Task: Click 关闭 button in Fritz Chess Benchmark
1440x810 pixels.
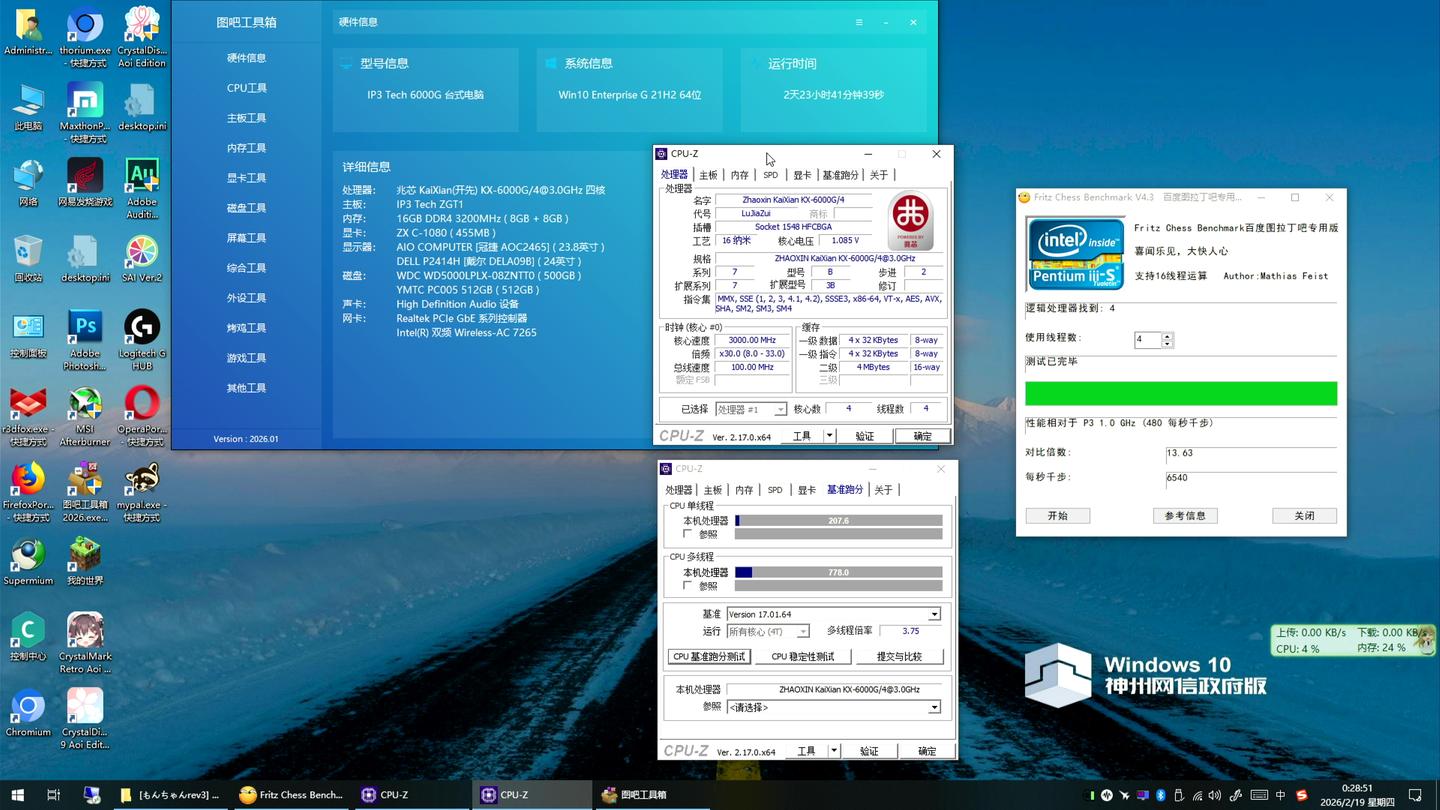Action: point(1304,516)
